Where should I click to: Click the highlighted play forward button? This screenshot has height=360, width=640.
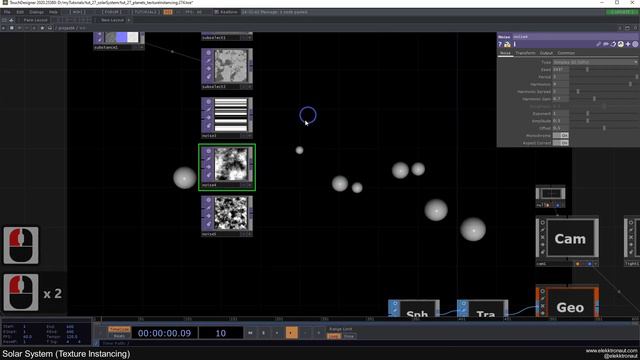291,333
